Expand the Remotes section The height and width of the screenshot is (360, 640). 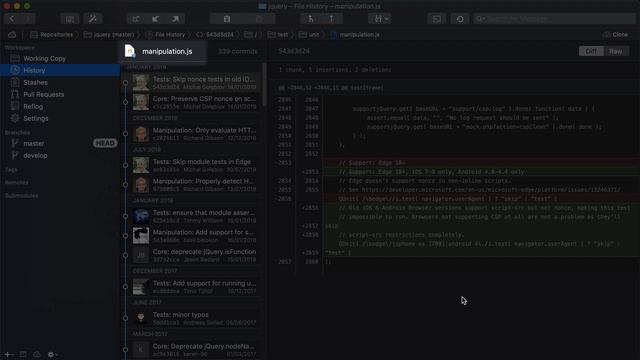click(x=16, y=182)
